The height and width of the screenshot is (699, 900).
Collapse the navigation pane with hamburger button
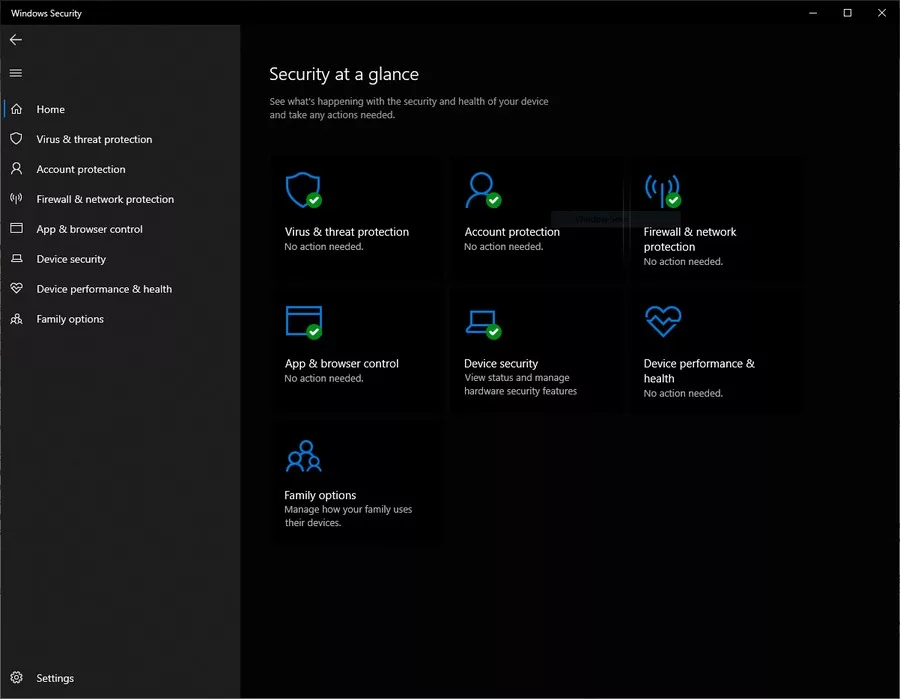click(x=15, y=72)
